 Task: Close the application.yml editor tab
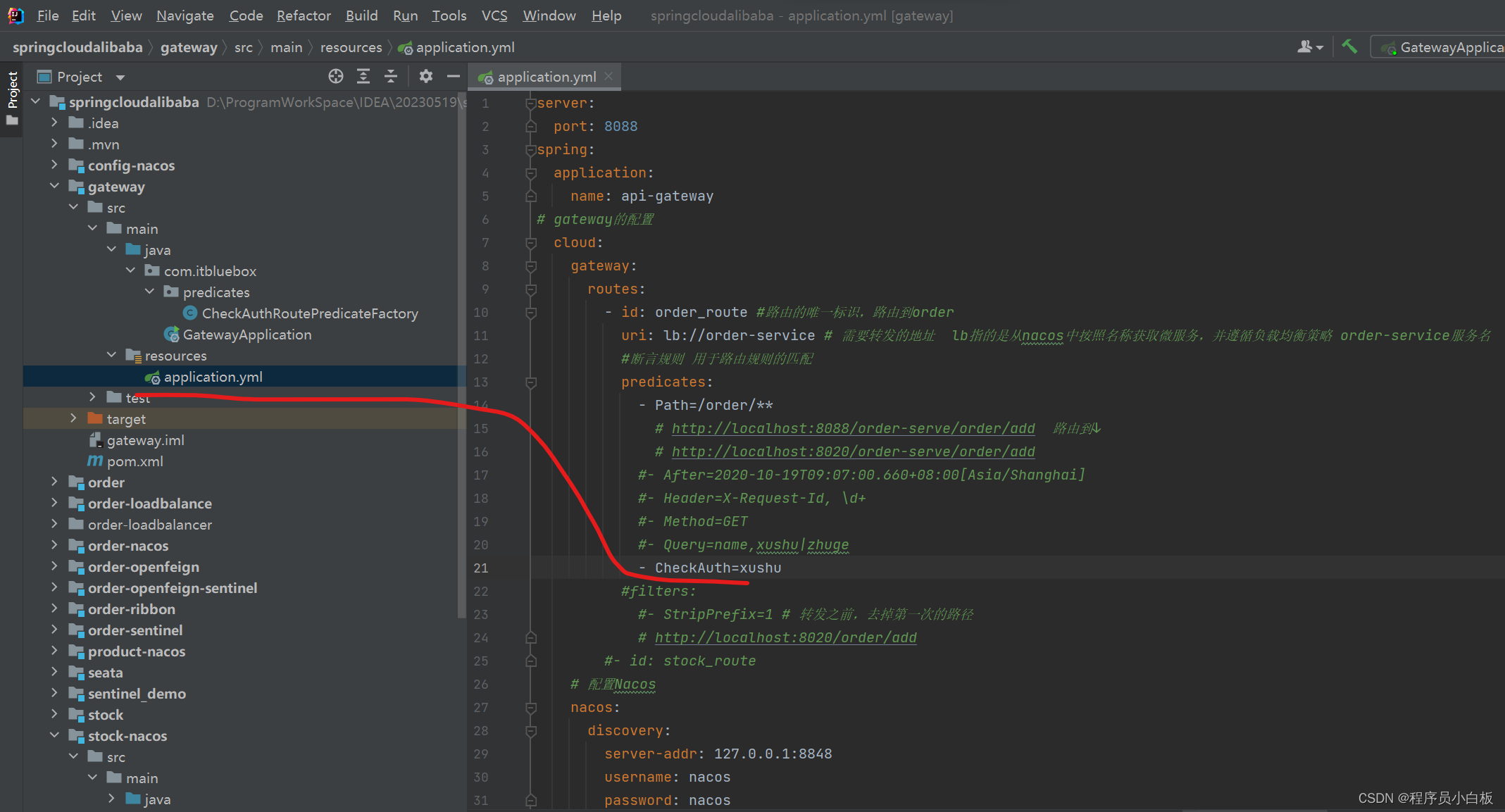(608, 76)
